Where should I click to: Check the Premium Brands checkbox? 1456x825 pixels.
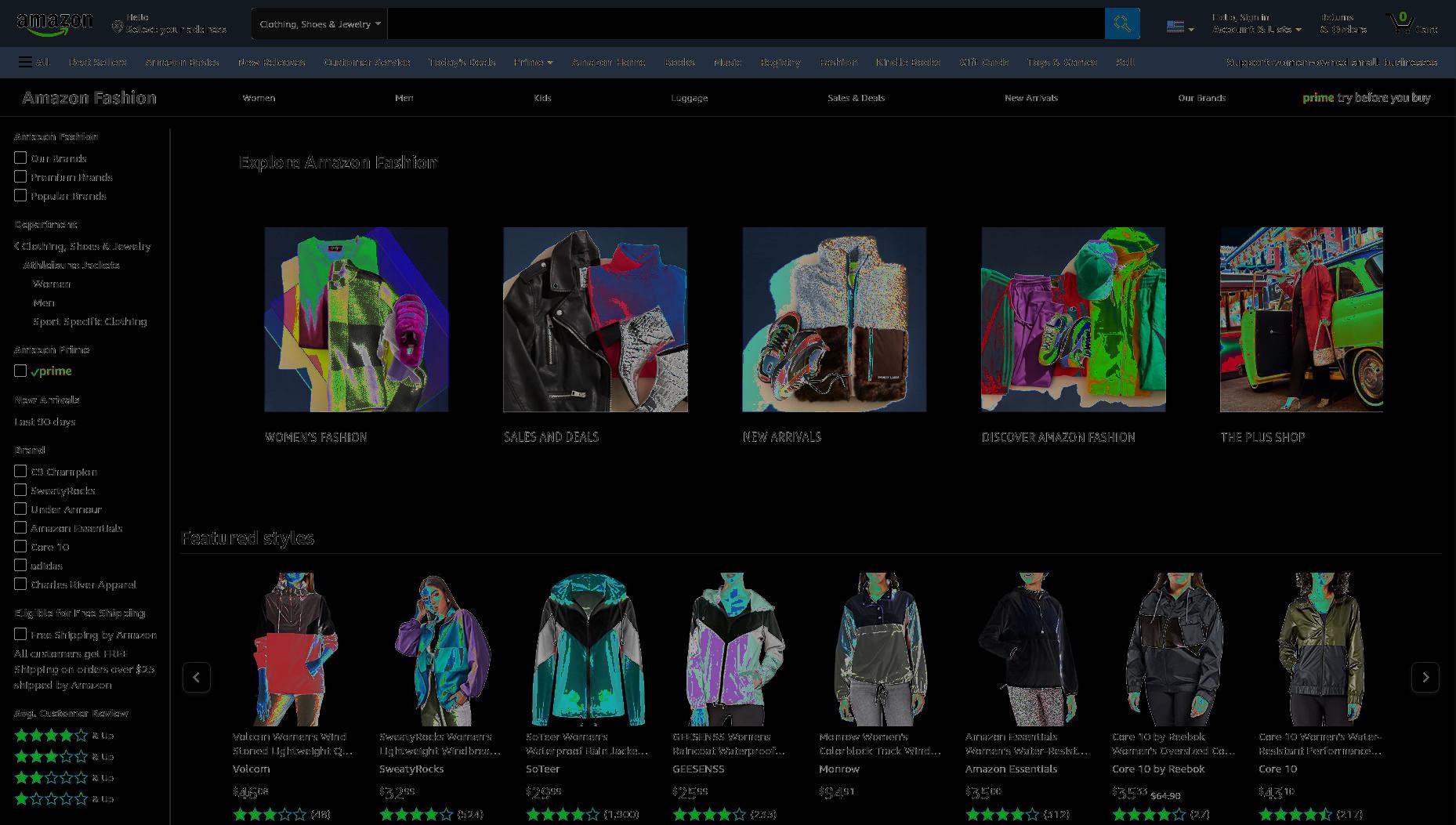click(20, 176)
